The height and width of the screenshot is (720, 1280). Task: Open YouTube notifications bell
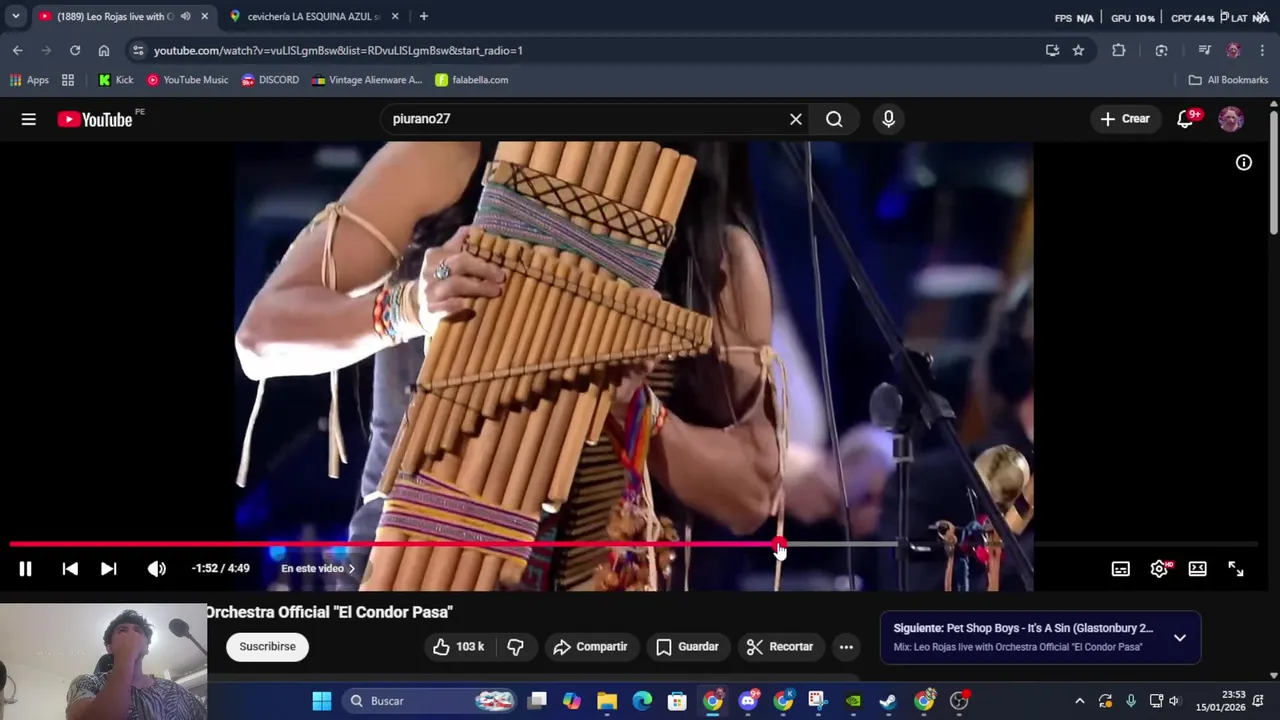[1186, 119]
